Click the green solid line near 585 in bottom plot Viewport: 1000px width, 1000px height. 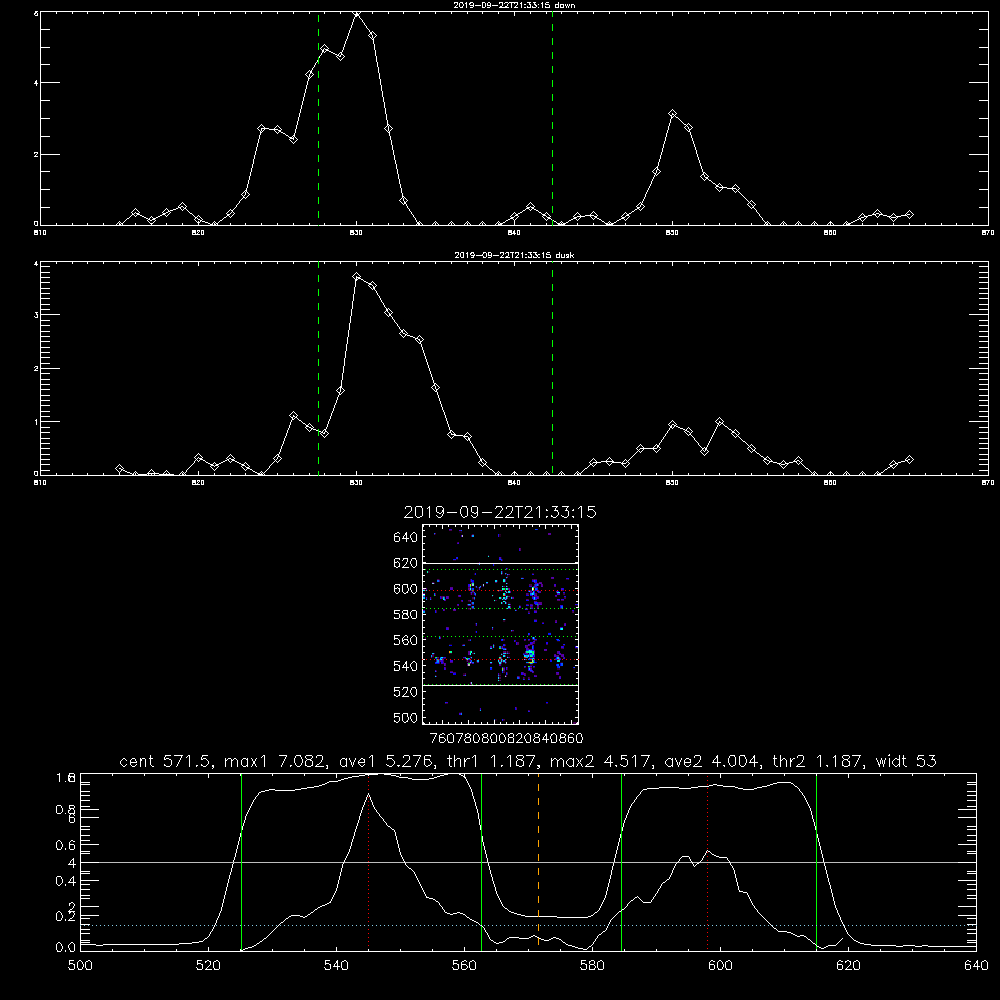pyautogui.click(x=621, y=862)
